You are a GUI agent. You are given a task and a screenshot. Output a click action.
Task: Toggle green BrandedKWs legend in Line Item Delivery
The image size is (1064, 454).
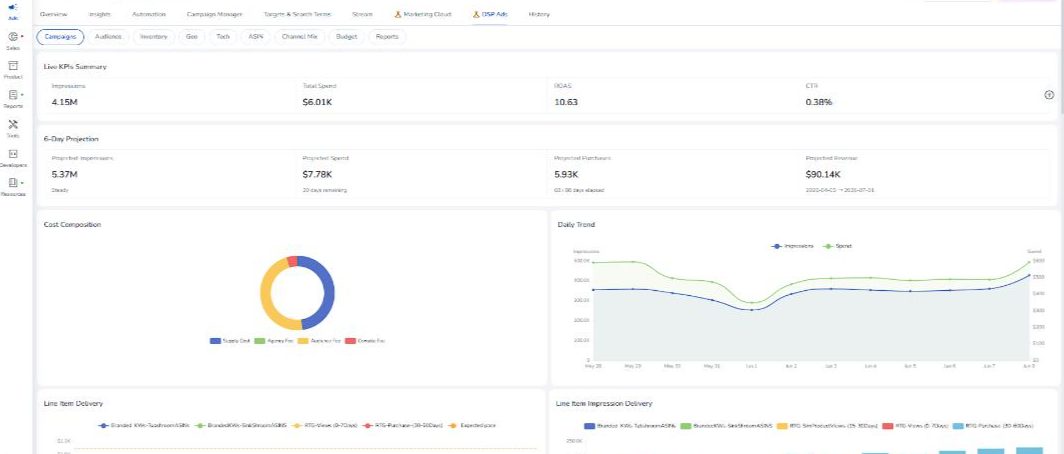click(x=240, y=425)
